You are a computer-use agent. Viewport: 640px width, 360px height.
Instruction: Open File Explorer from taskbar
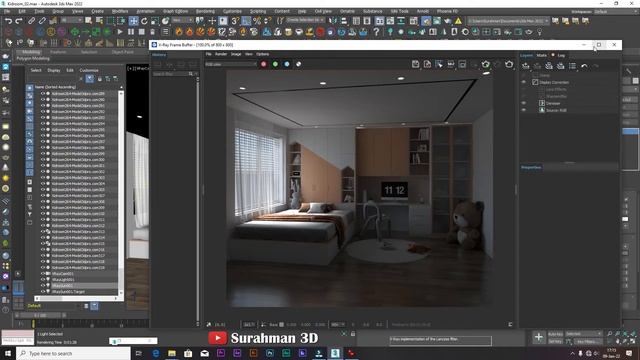172,353
